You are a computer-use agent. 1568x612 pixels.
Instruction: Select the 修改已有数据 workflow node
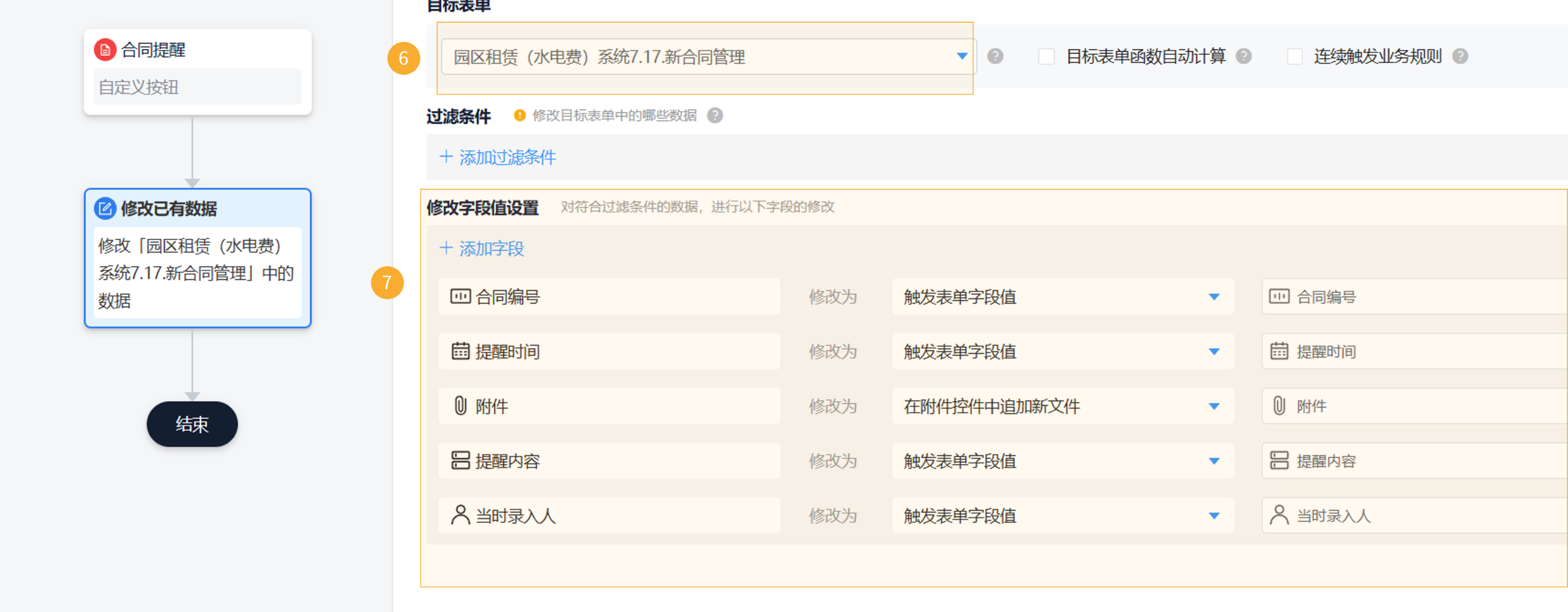point(198,258)
